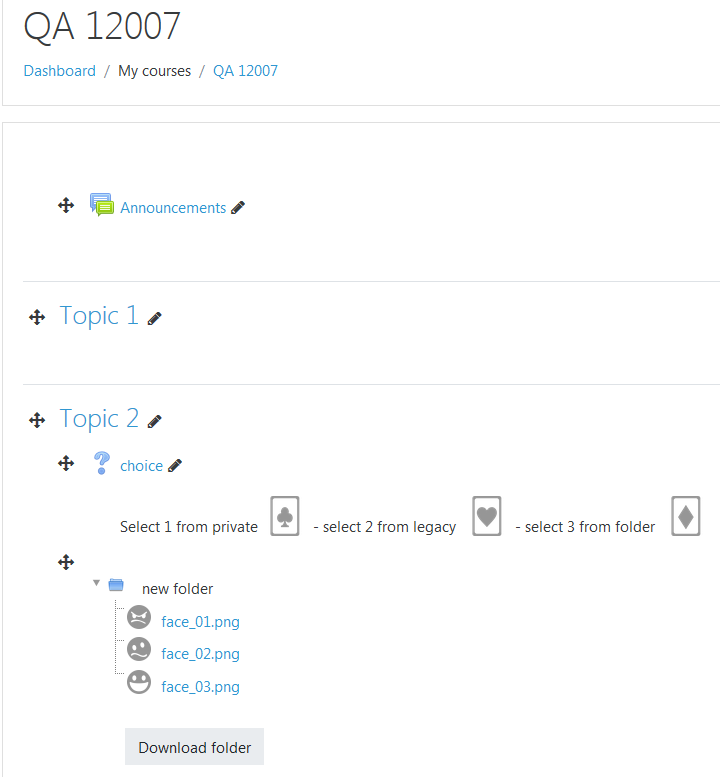Click the move handle beside the choice activity
The height and width of the screenshot is (777, 720).
[66, 463]
